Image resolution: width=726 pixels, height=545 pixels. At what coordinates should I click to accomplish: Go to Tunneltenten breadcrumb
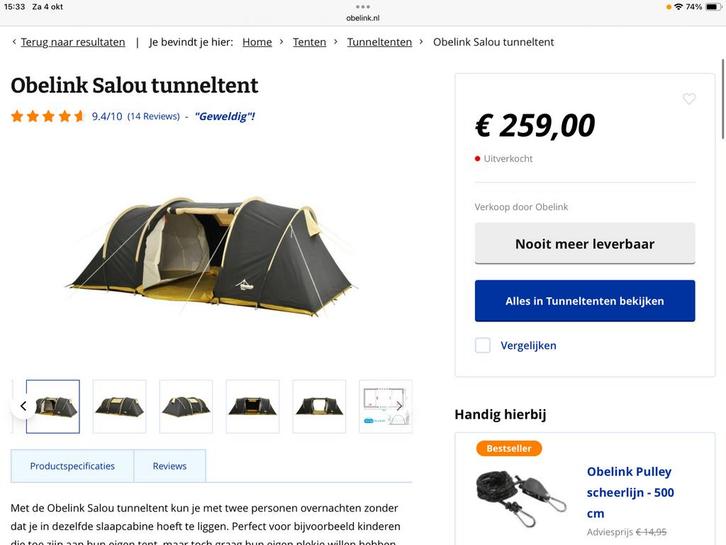point(379,42)
